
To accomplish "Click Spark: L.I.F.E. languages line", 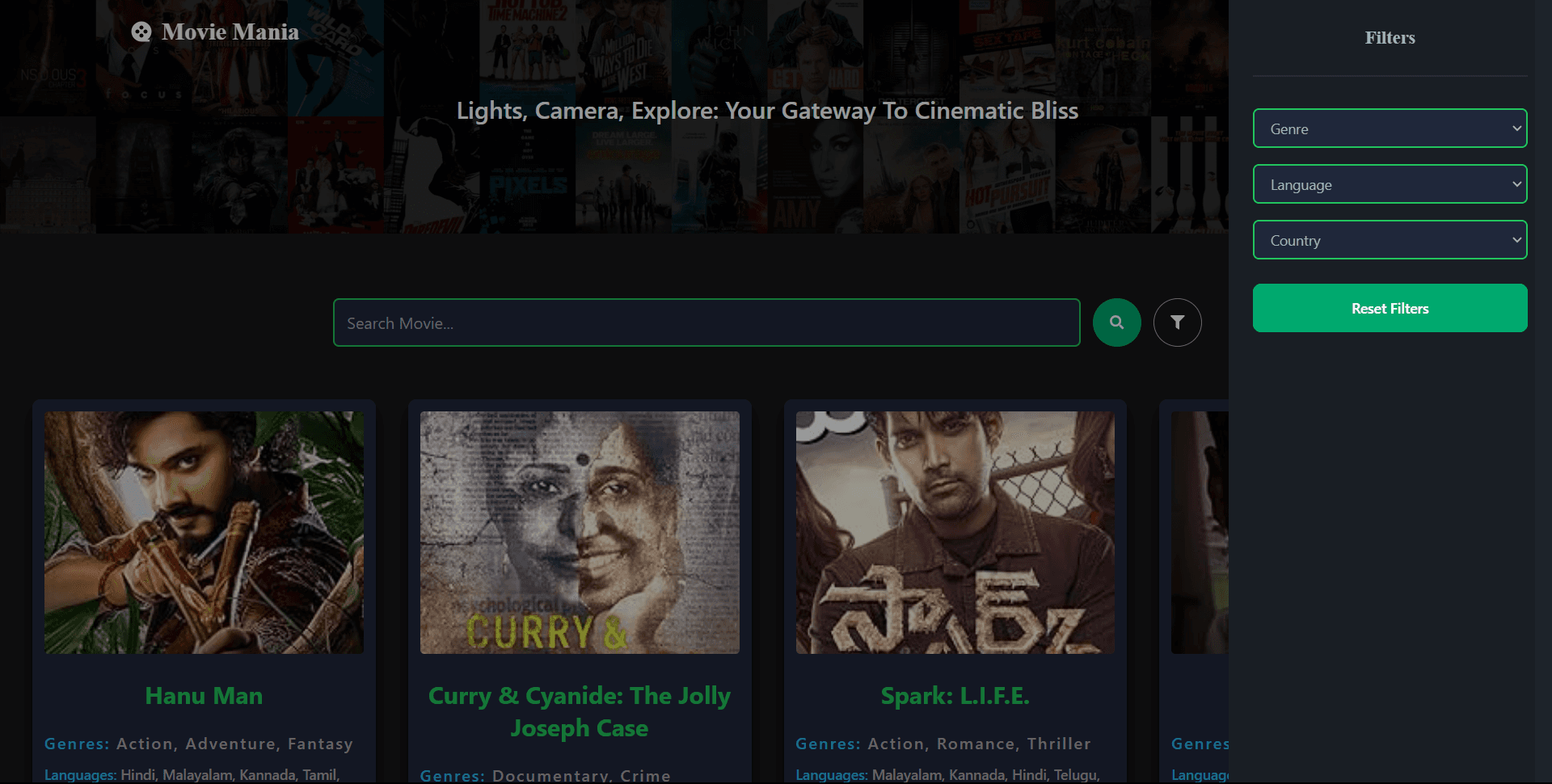I will click(x=947, y=774).
